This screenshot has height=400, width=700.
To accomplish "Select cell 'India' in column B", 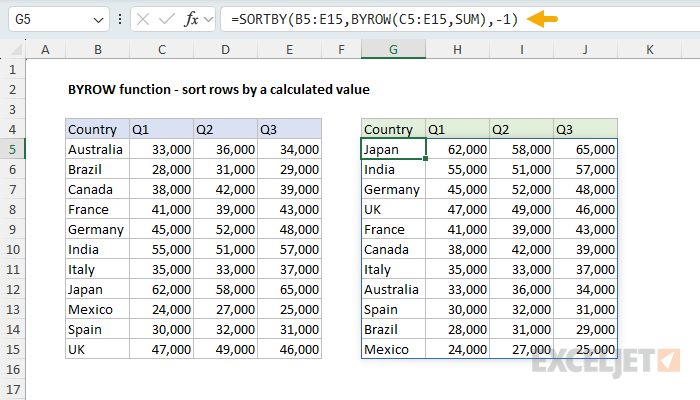I will (97, 250).
